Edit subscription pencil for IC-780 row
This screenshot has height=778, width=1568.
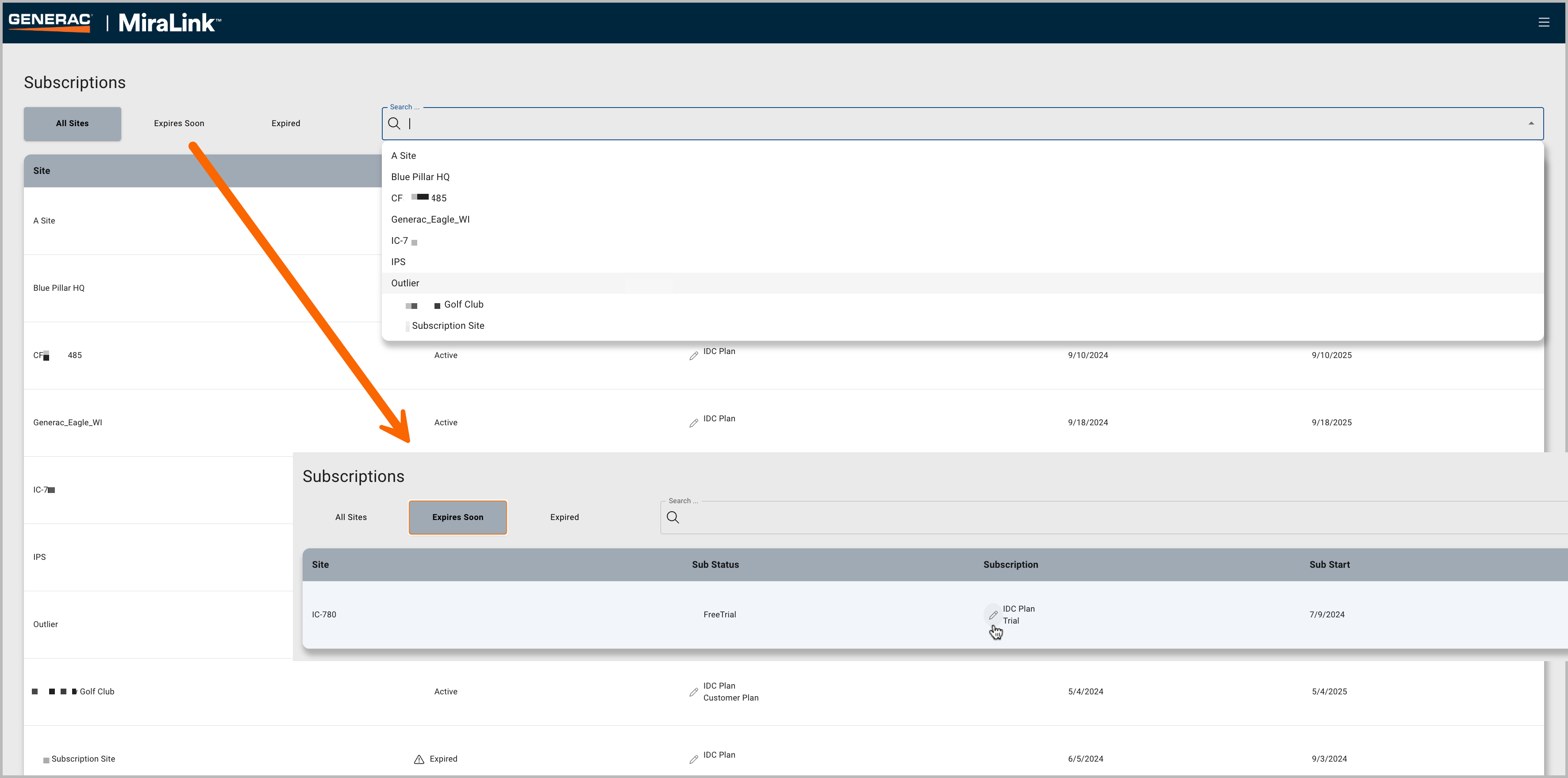click(993, 615)
